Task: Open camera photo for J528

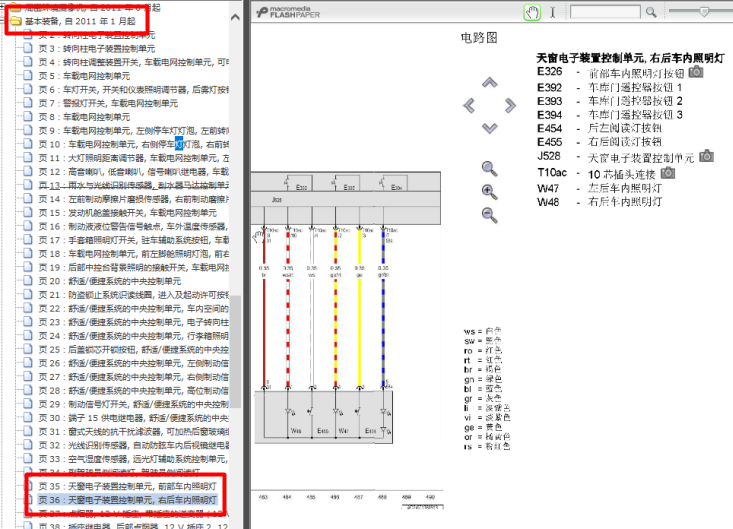Action: (706, 156)
